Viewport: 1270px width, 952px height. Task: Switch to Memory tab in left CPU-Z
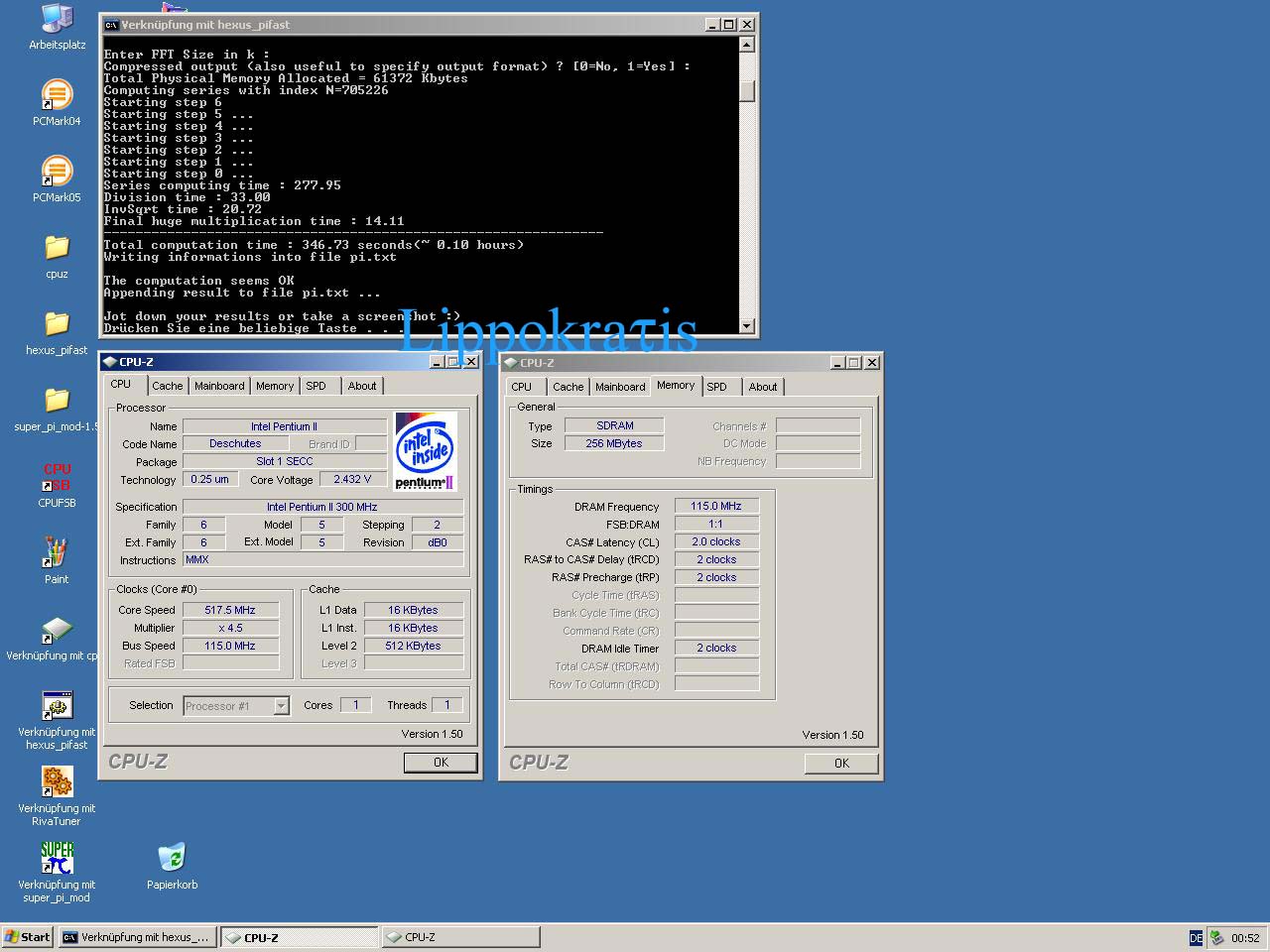[x=275, y=386]
